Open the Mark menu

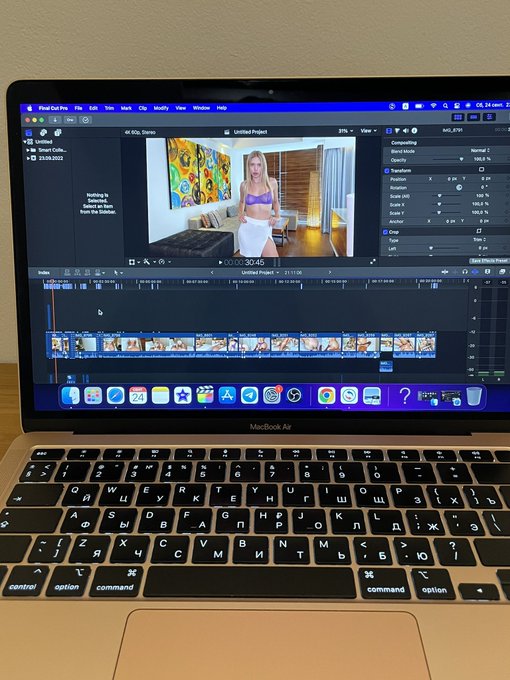[126, 108]
